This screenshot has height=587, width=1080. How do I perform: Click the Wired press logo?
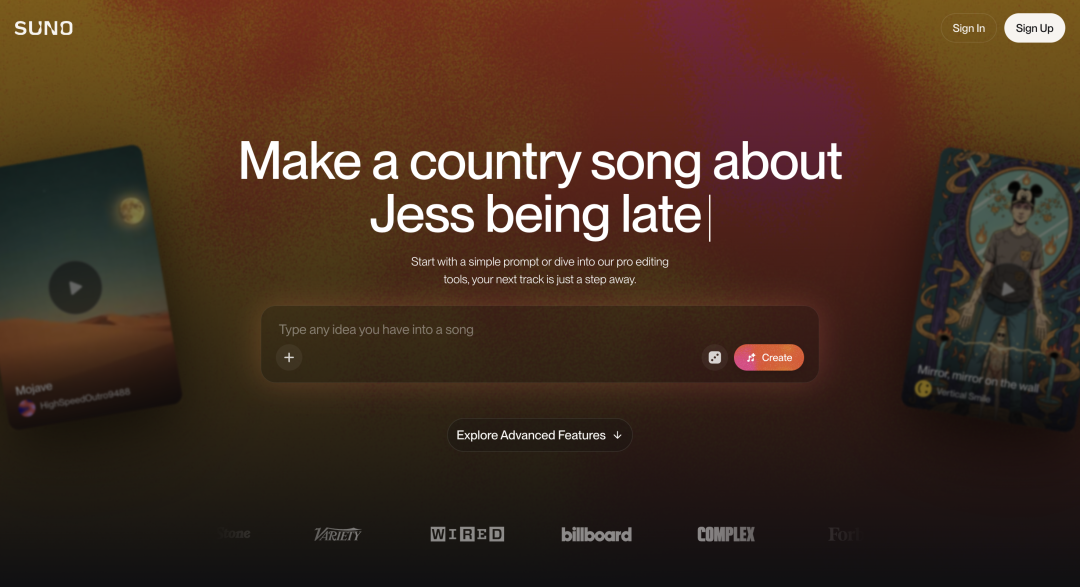pyautogui.click(x=467, y=534)
